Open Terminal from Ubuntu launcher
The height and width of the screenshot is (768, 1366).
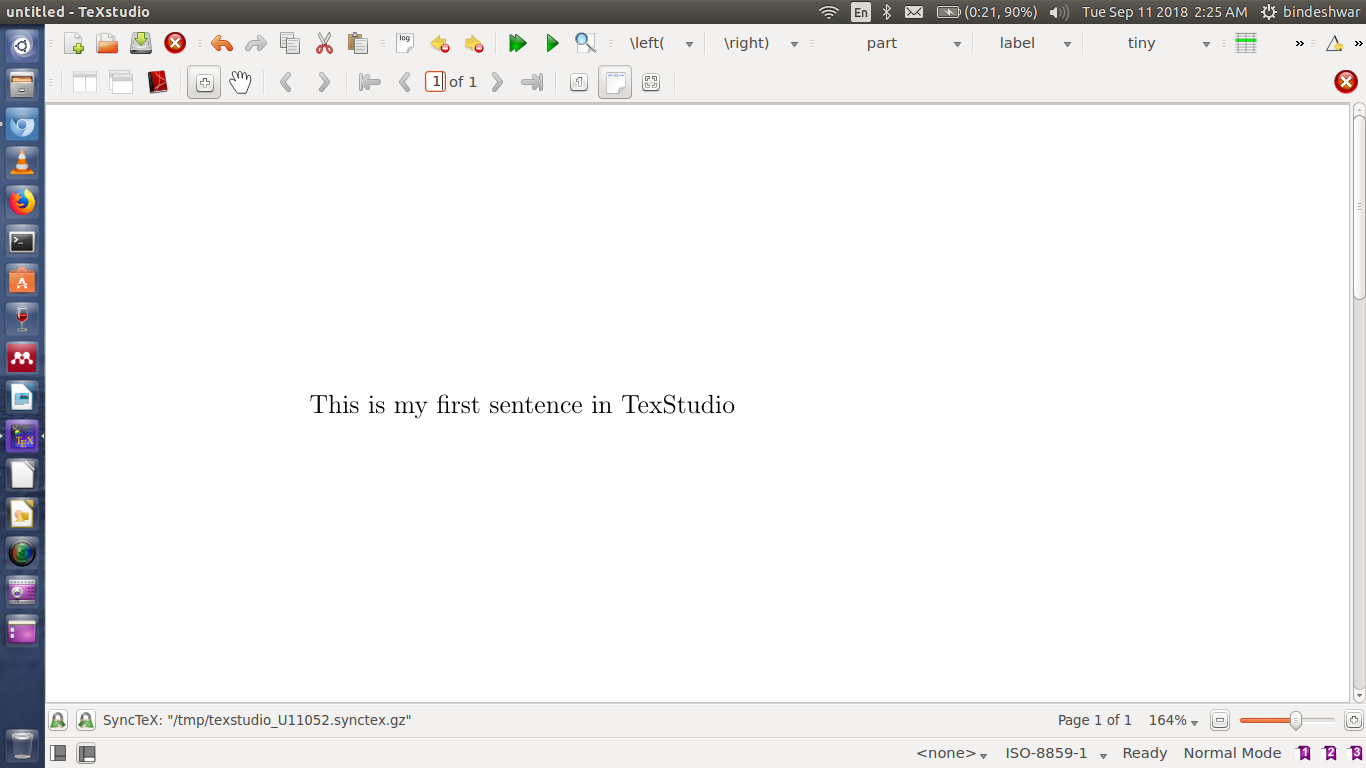[22, 241]
